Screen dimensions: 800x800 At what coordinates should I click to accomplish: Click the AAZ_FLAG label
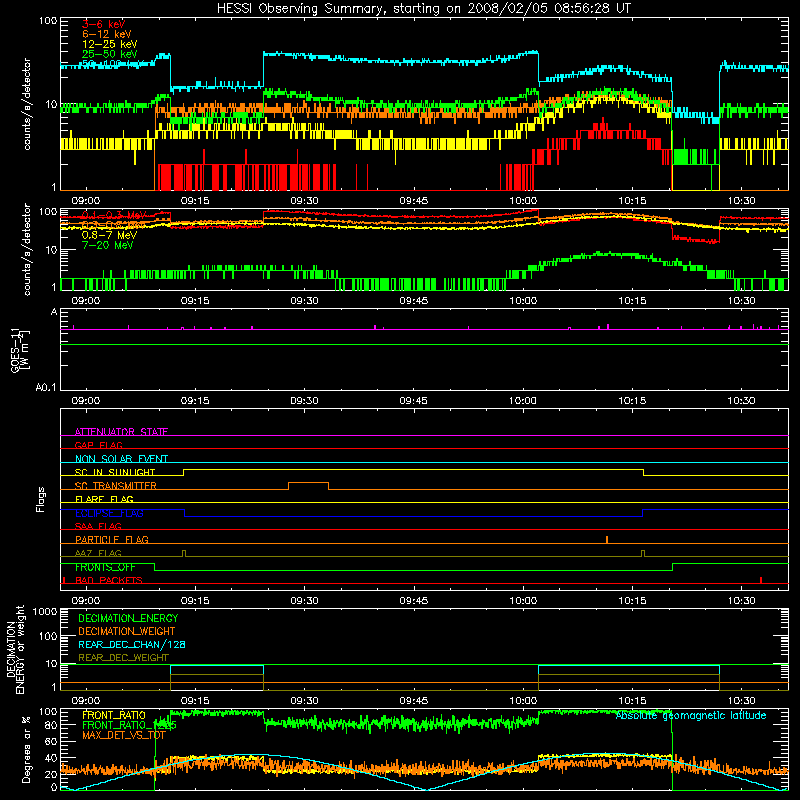tap(98, 553)
